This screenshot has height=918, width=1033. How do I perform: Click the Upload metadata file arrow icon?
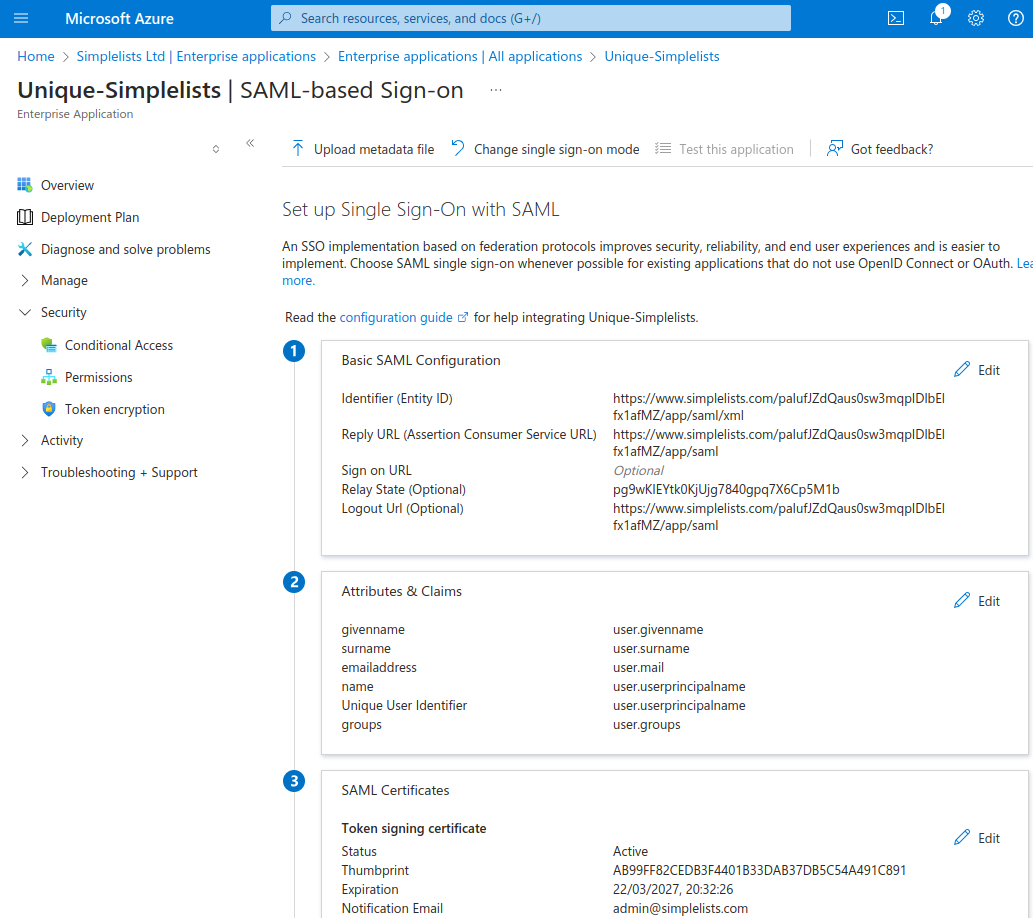298,149
